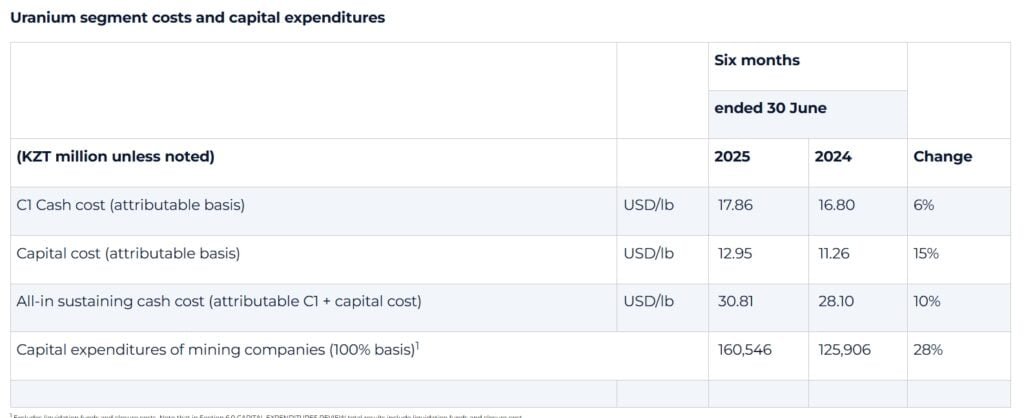Click the 17.86 C1 cash cost value
The height and width of the screenshot is (418, 1024).
736,205
